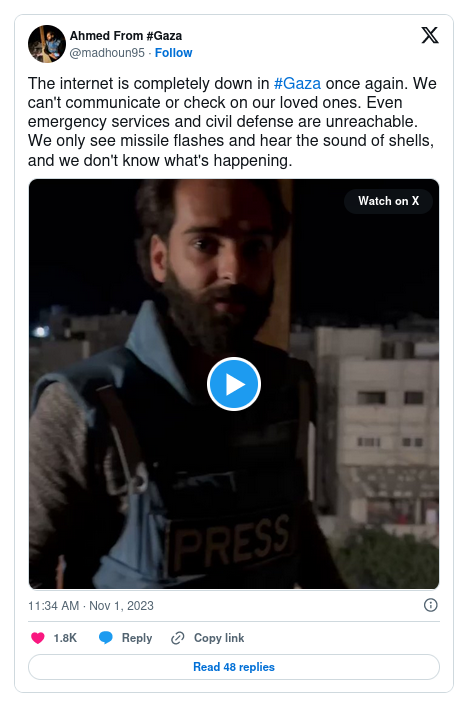This screenshot has height=707, width=466.
Task: Click the copy link chain icon
Action: tap(178, 638)
